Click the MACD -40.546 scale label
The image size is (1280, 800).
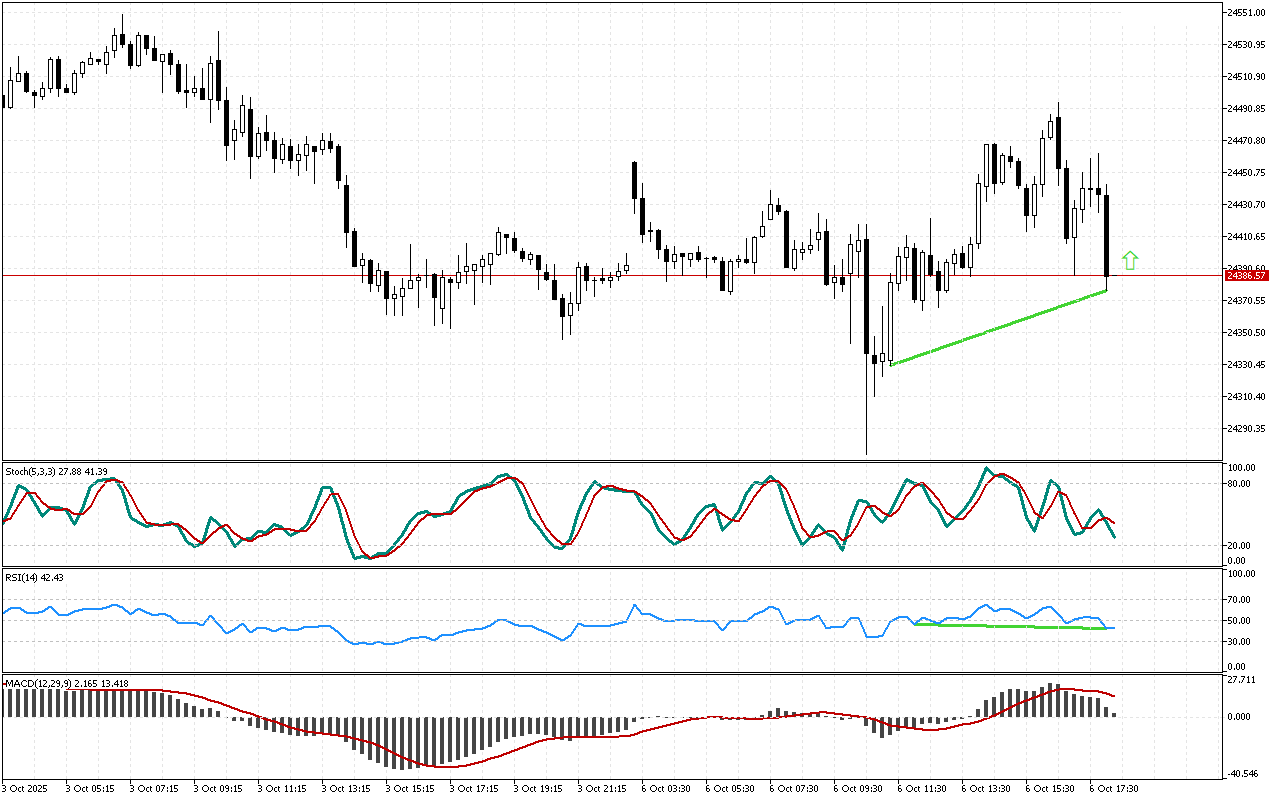click(x=1240, y=773)
